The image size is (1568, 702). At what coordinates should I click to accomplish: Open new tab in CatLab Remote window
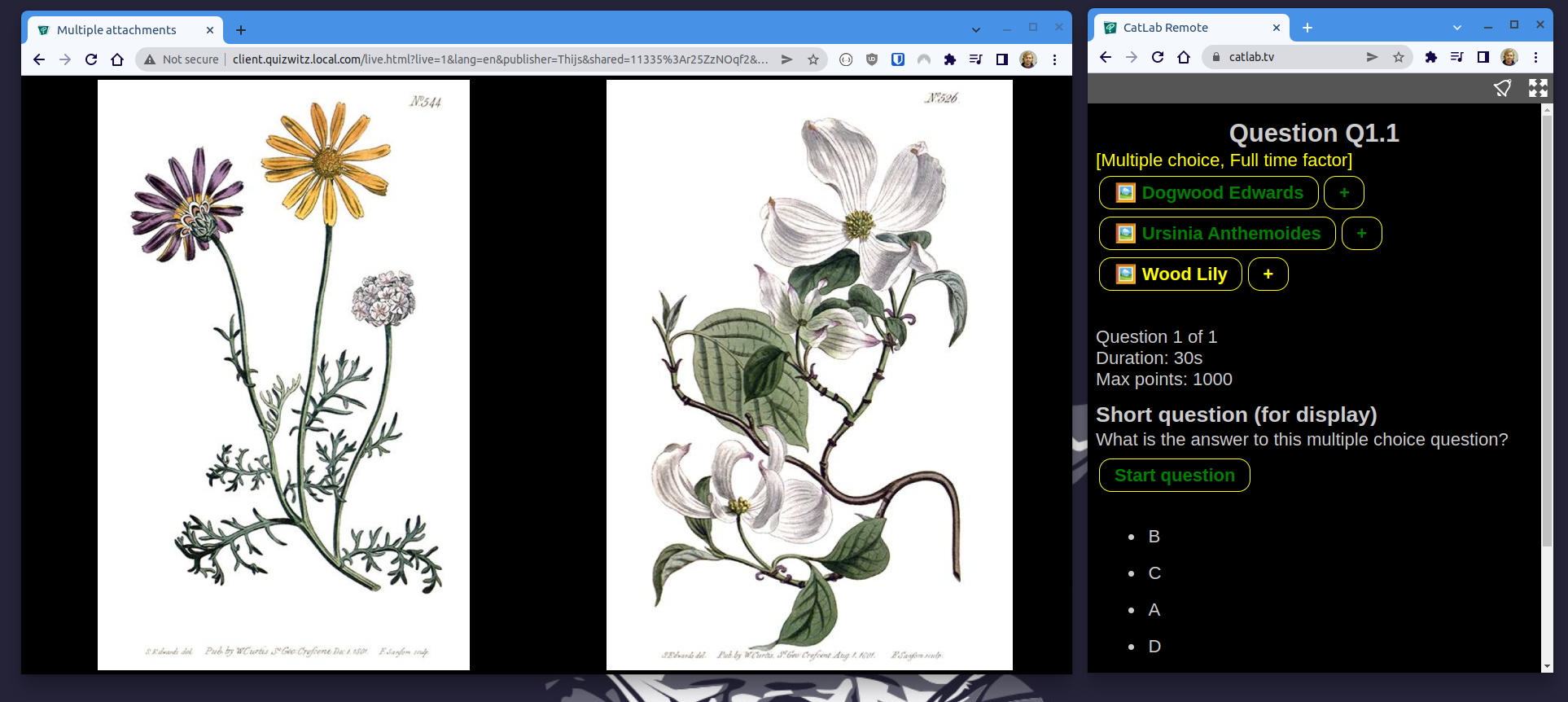click(x=1307, y=28)
